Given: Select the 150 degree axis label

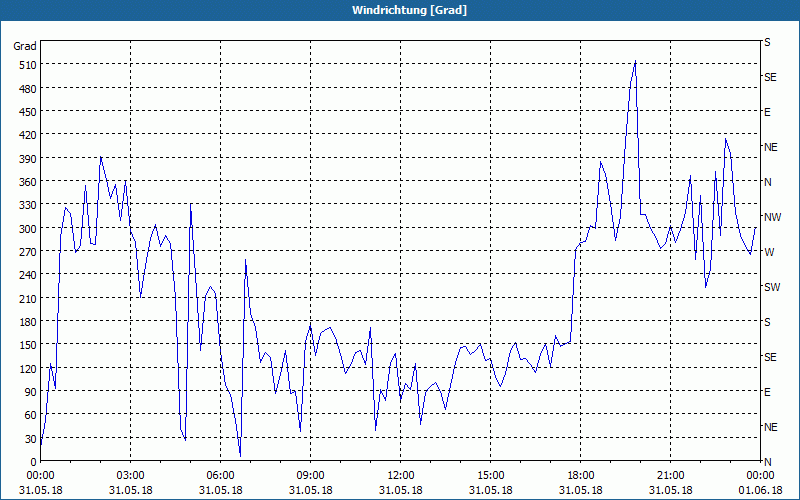Looking at the screenshot, I should click(28, 345).
